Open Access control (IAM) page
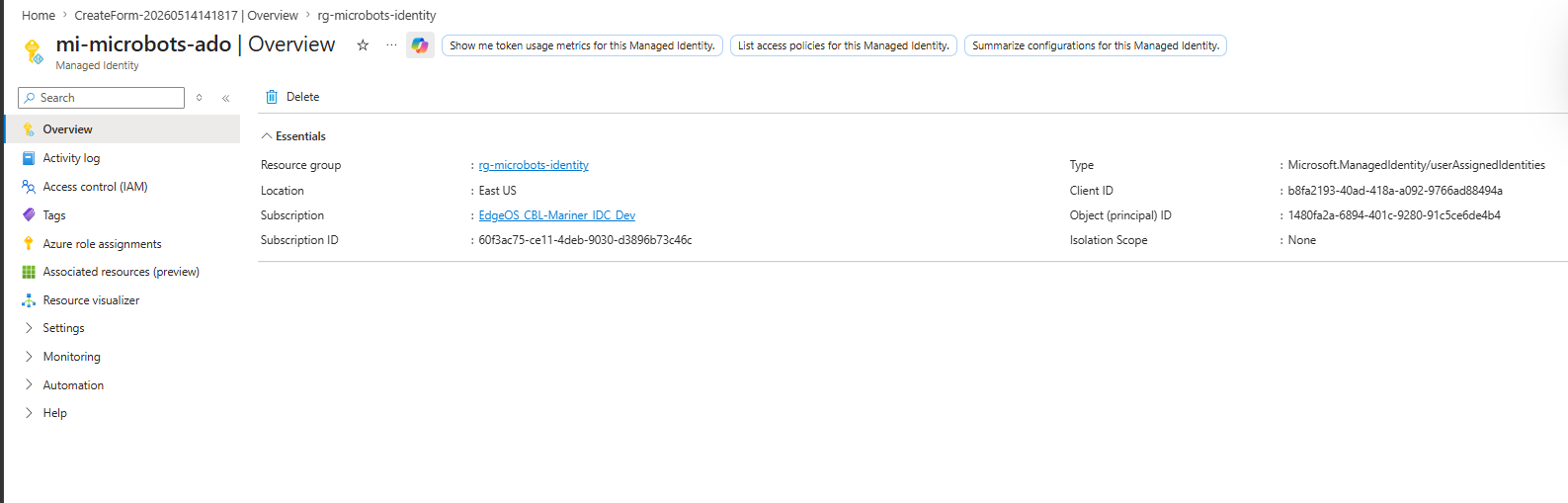 [x=95, y=187]
